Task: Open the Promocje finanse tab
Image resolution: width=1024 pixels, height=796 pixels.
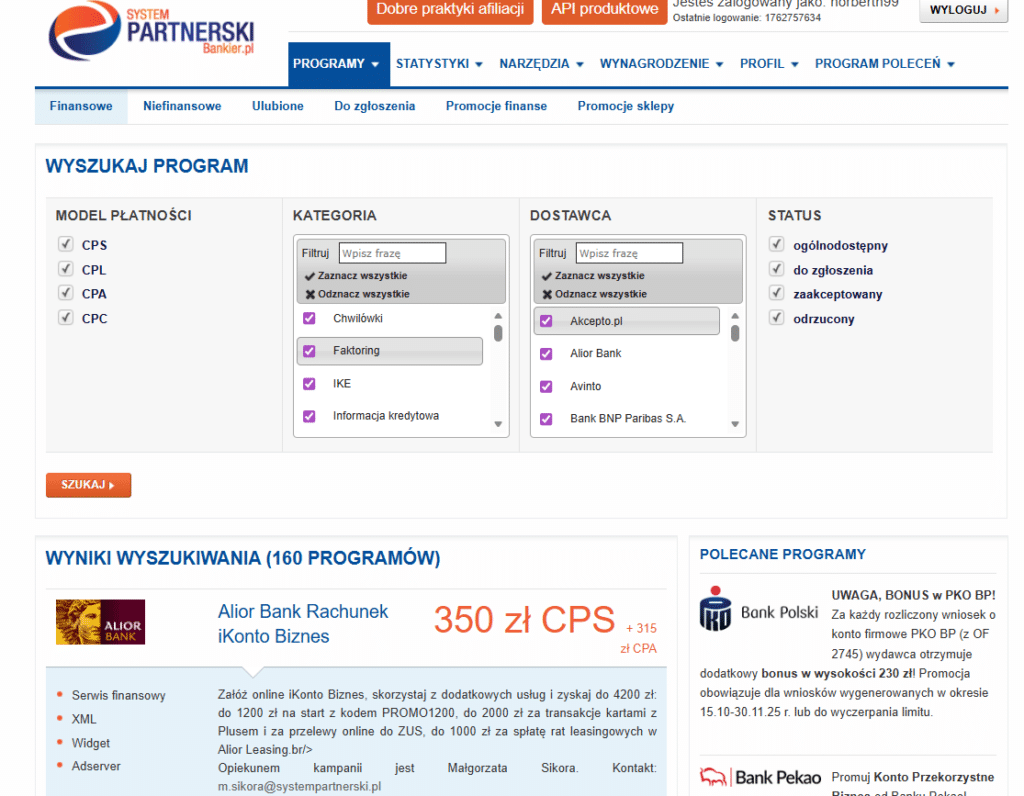Action: click(496, 105)
